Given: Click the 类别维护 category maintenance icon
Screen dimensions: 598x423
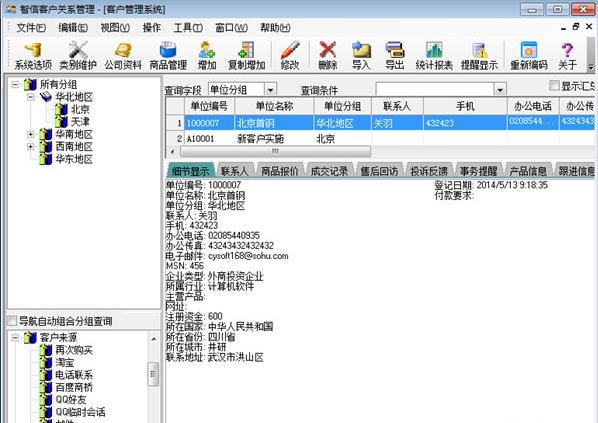Looking at the screenshot, I should [78, 56].
